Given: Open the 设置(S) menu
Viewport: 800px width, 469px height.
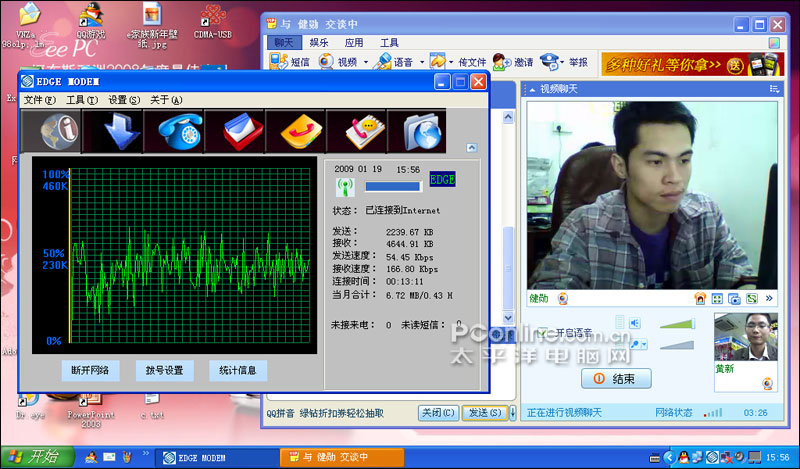Looking at the screenshot, I should [x=123, y=100].
